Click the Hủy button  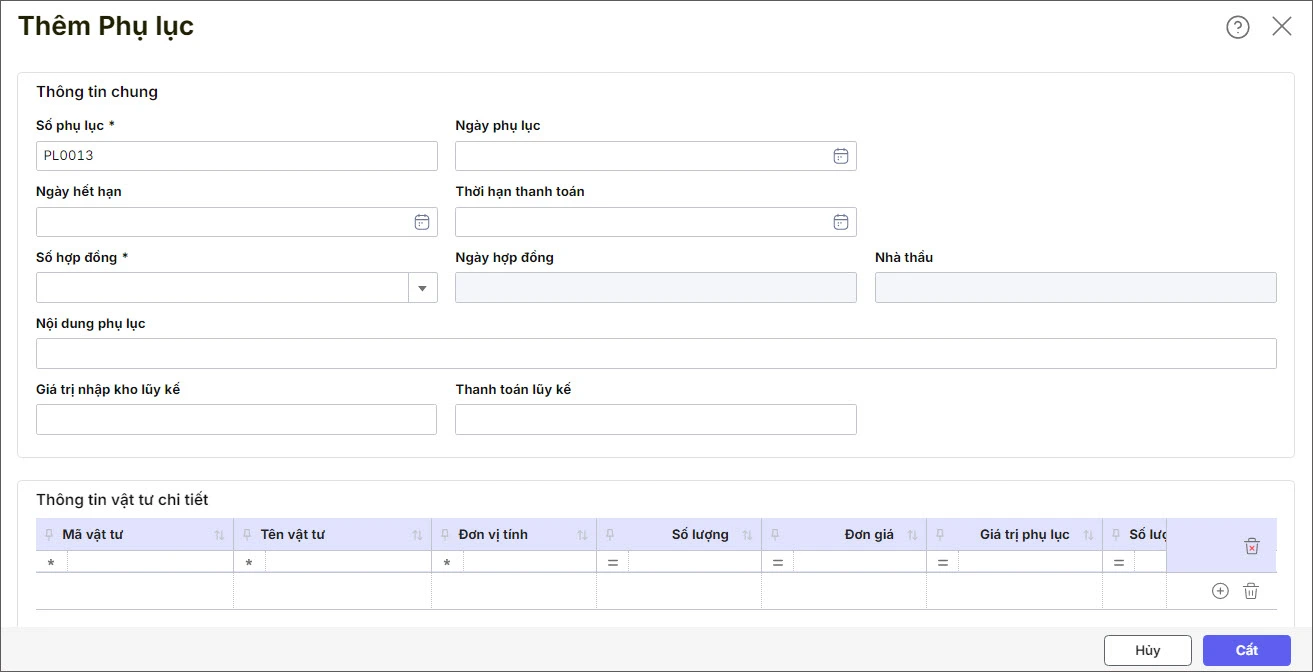pyautogui.click(x=1147, y=650)
